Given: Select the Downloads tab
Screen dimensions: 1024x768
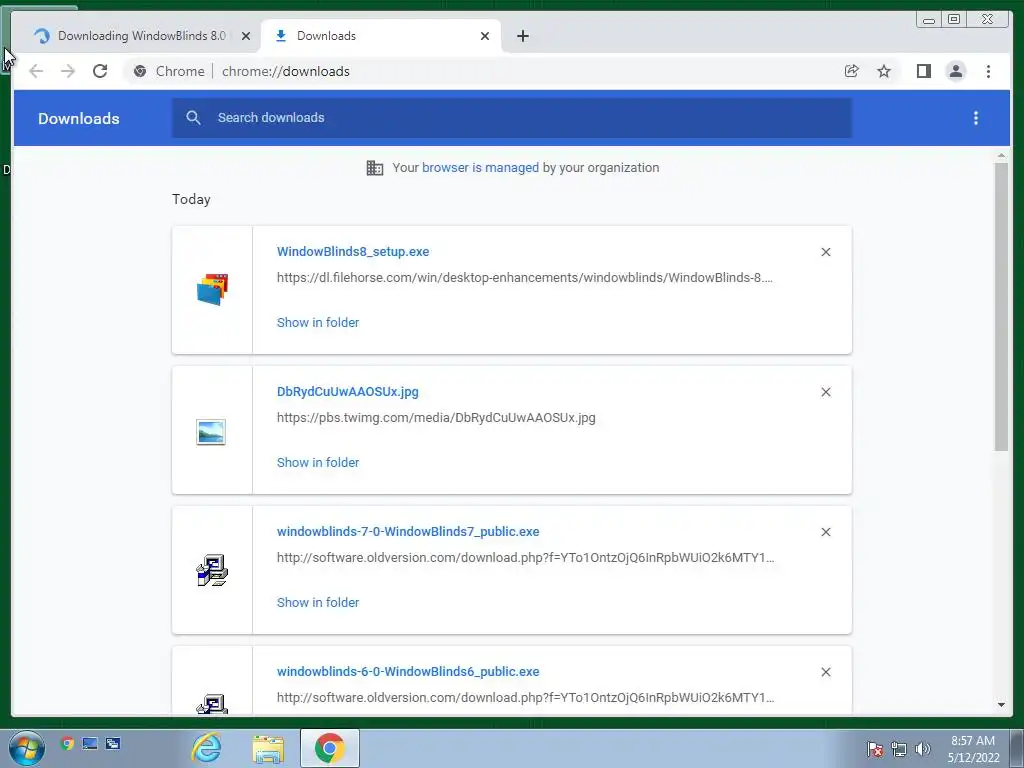Looking at the screenshot, I should [x=381, y=36].
